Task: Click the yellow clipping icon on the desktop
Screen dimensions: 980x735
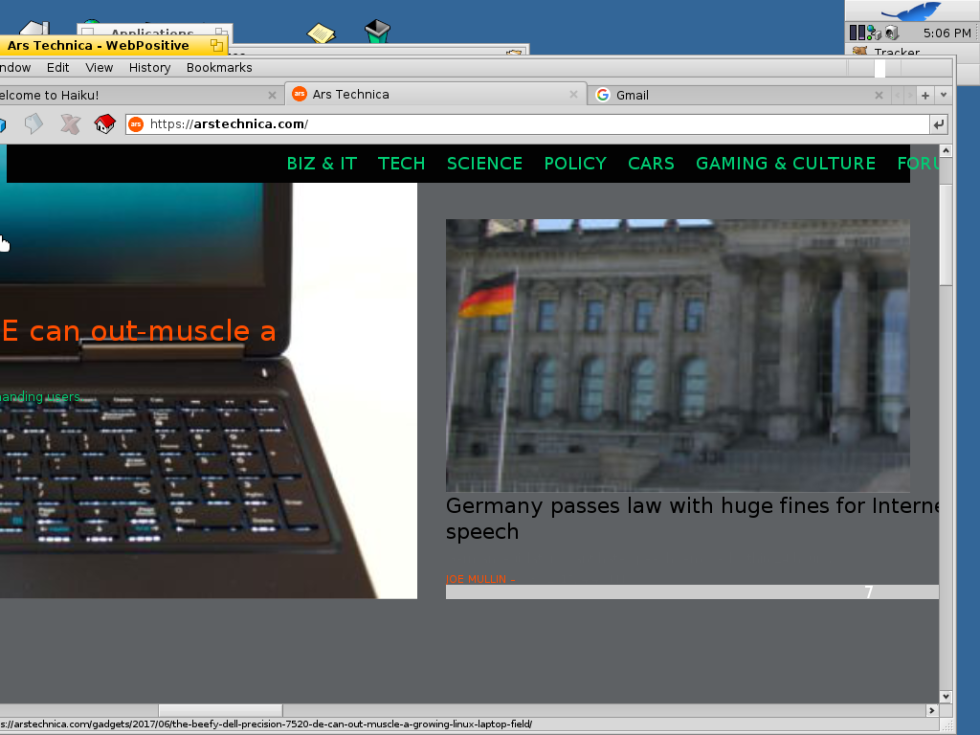Action: (320, 32)
